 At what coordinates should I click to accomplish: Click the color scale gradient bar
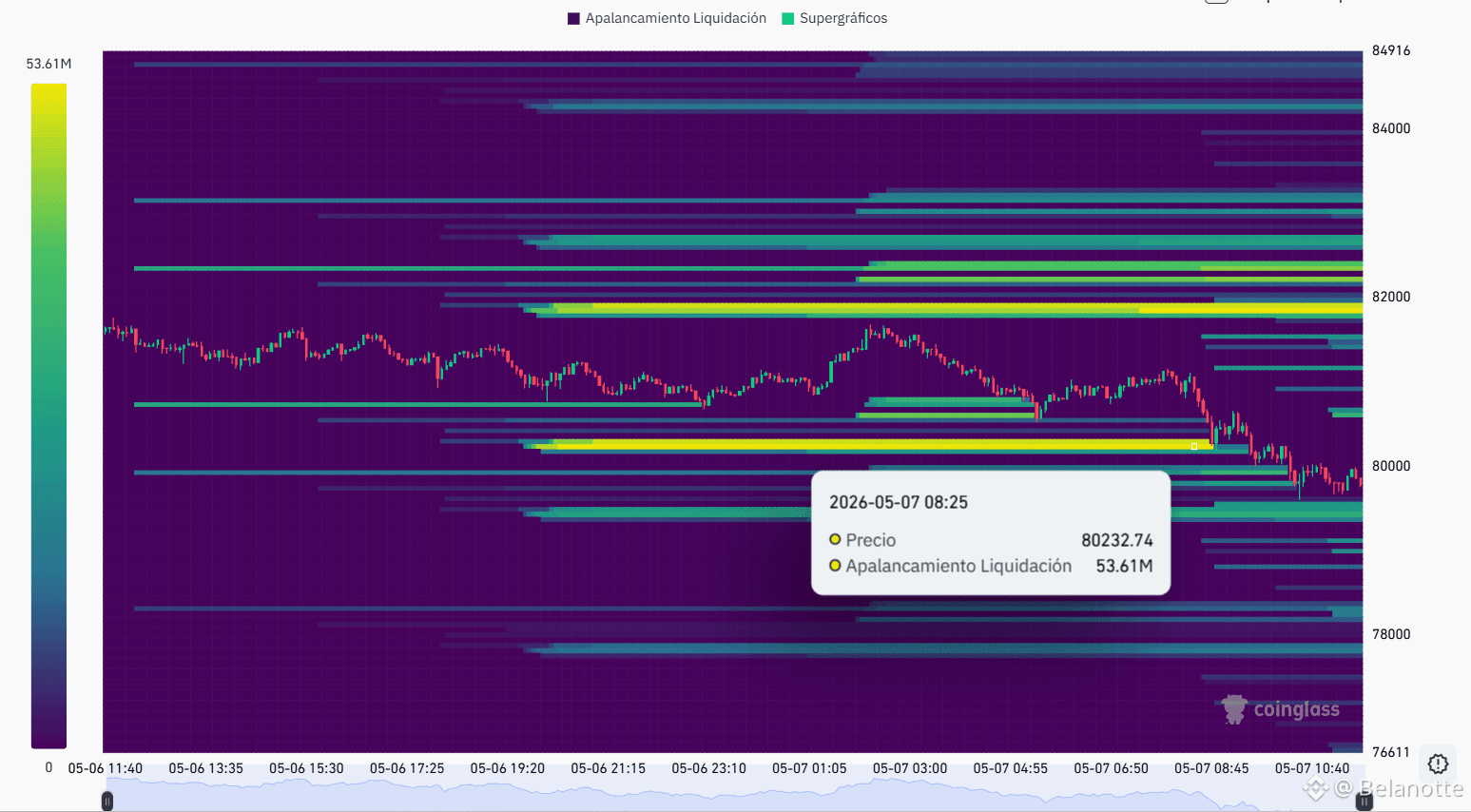pyautogui.click(x=48, y=416)
